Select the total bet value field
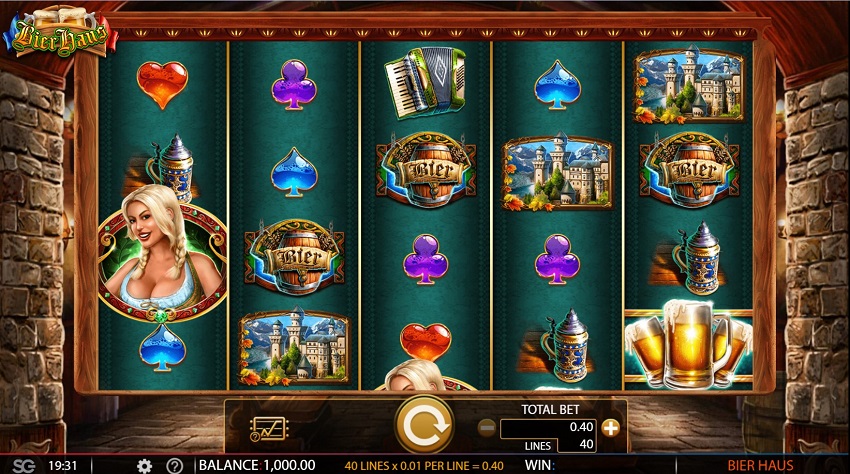Viewport: 850px width, 474px height. 548,427
